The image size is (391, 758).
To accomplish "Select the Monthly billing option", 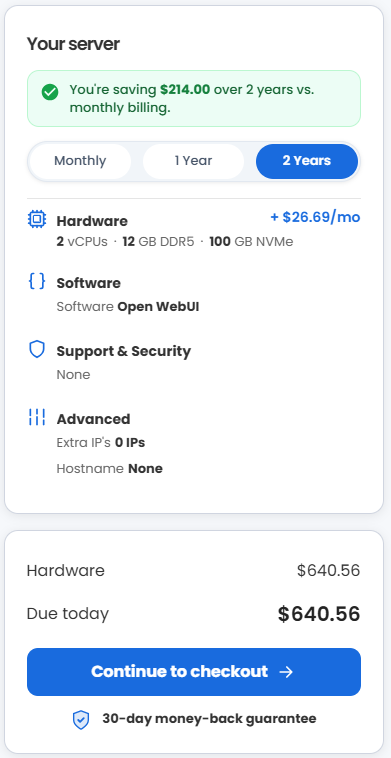I will pos(80,161).
